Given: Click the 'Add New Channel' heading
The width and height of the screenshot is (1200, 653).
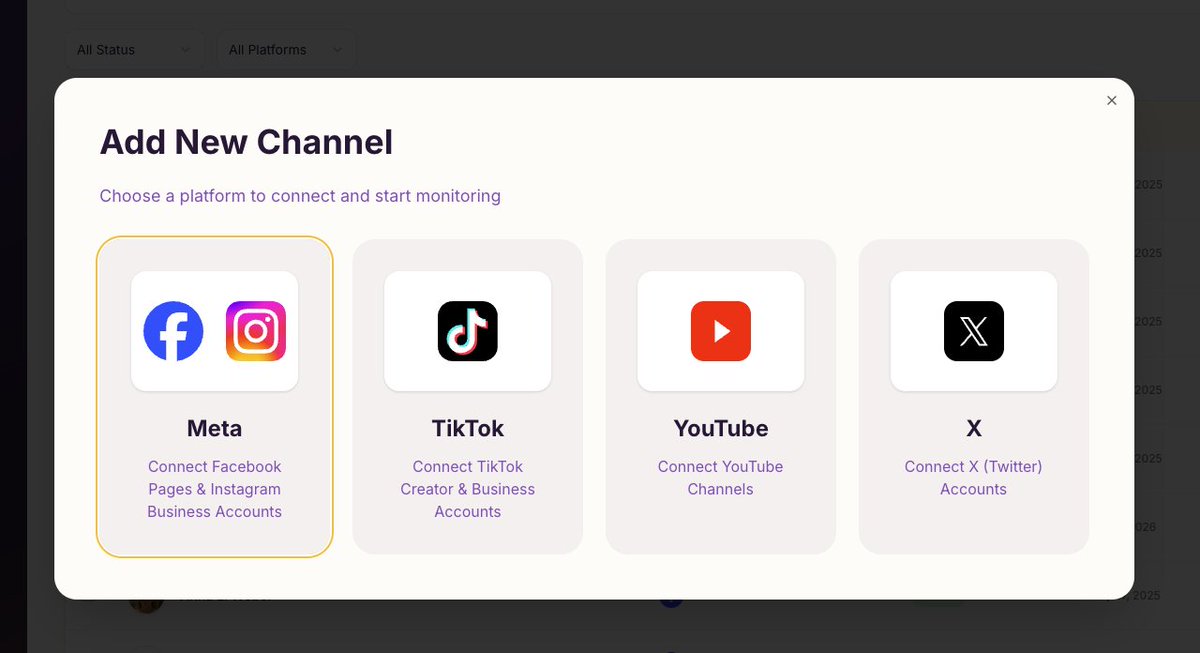Looking at the screenshot, I should tap(246, 142).
